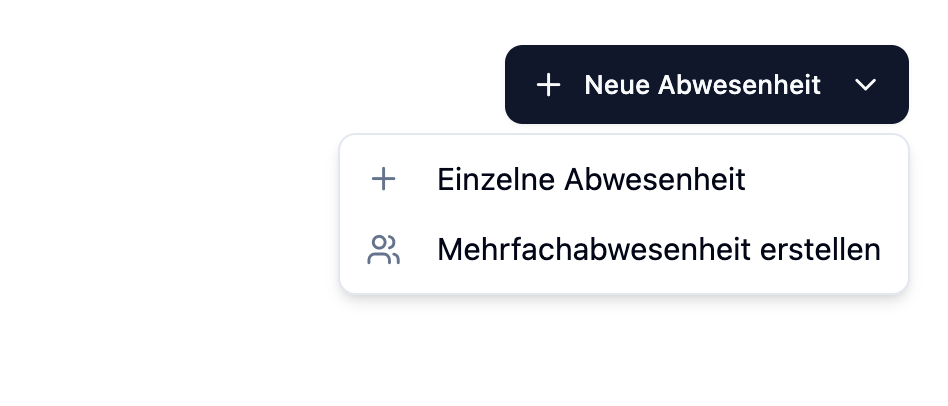Hit the white plus symbol on dark button

(548, 85)
